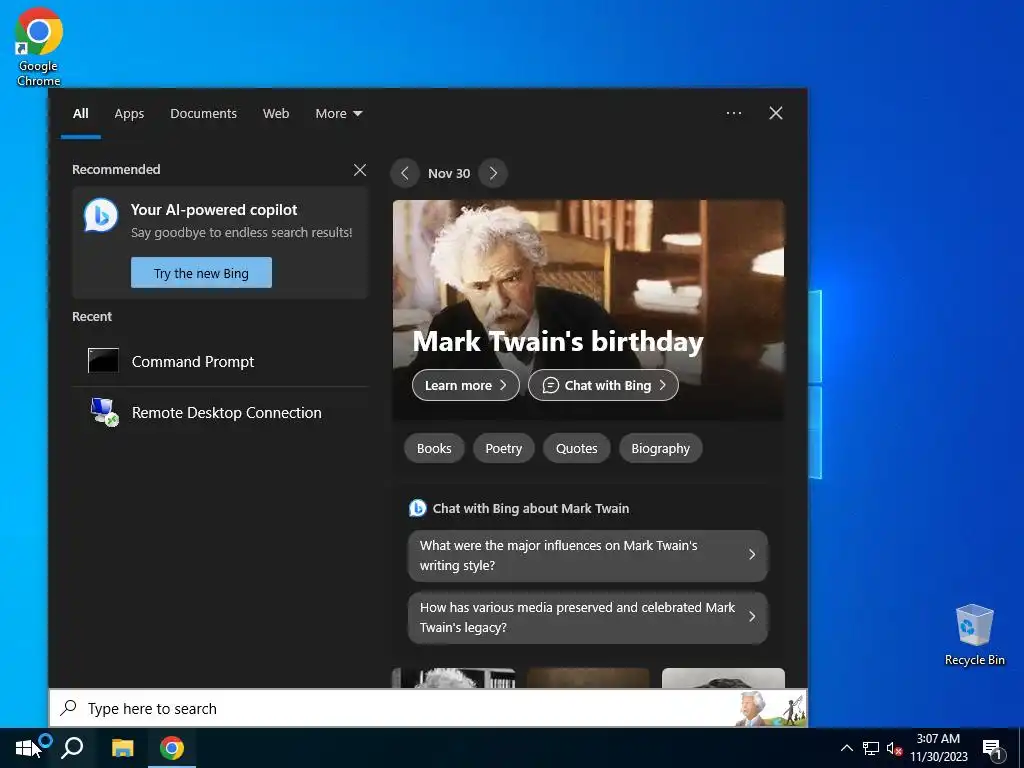
Task: Open the taskbar clock and date
Action: pos(938,748)
